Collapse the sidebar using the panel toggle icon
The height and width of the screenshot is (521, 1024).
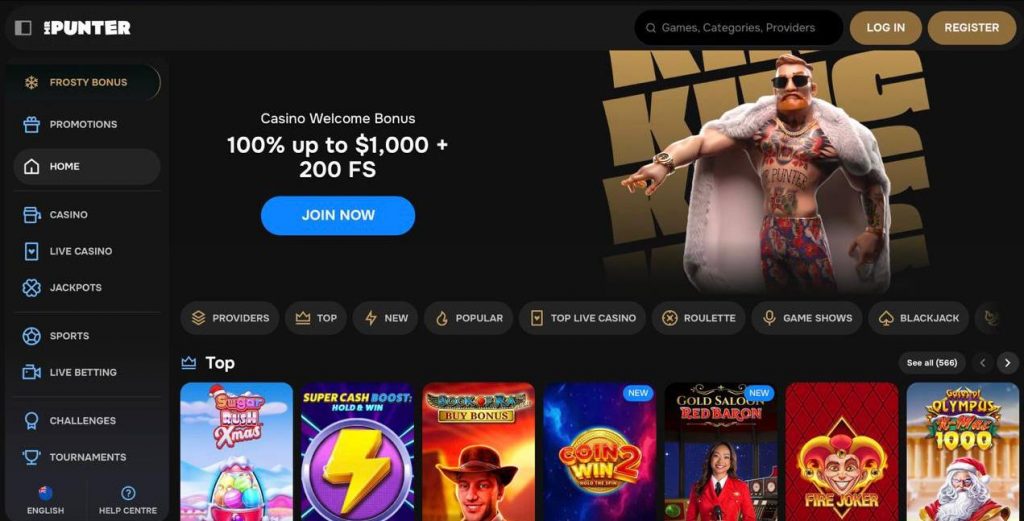coord(23,27)
